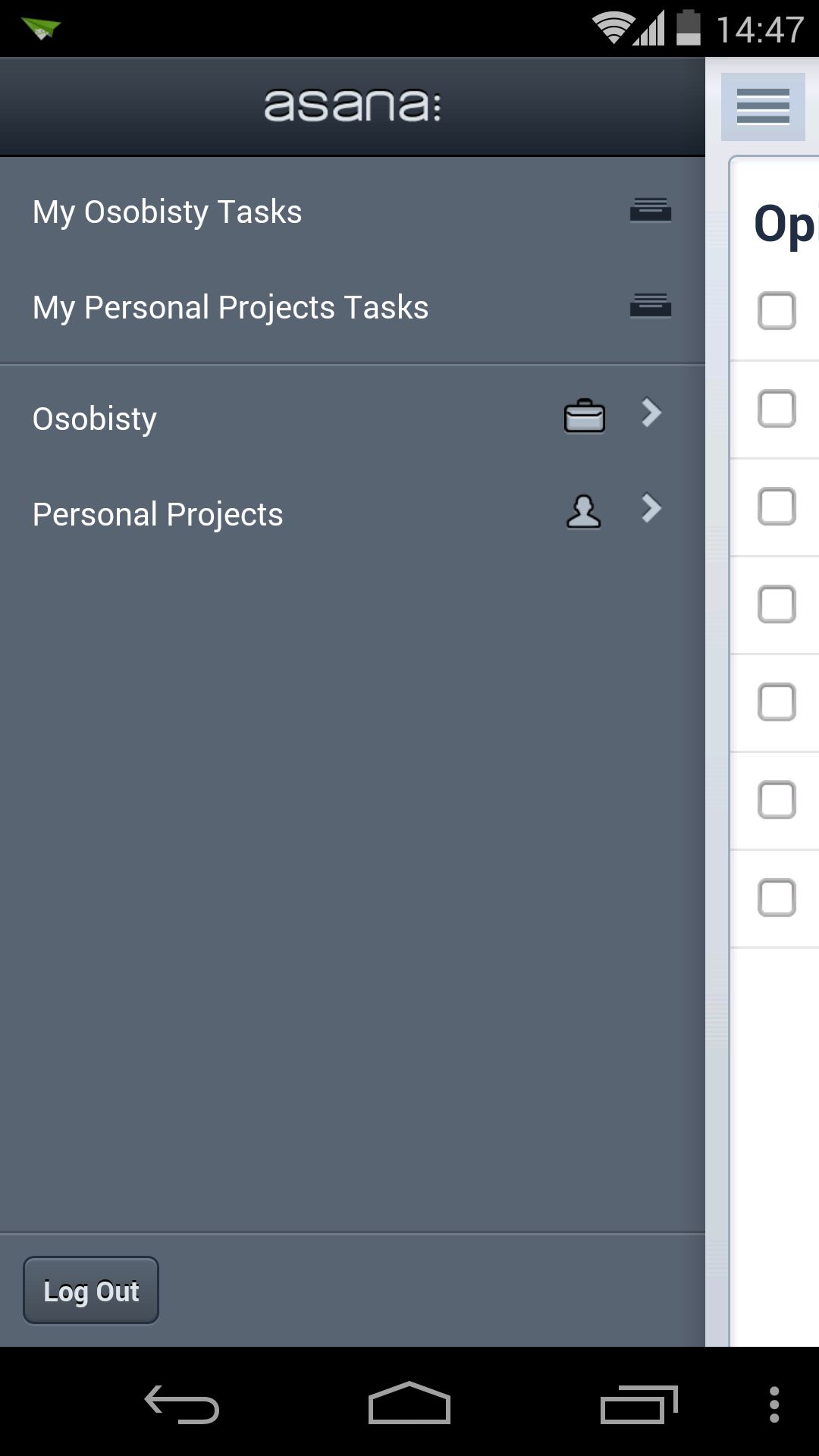Tap the recent apps navigation icon

639,1404
